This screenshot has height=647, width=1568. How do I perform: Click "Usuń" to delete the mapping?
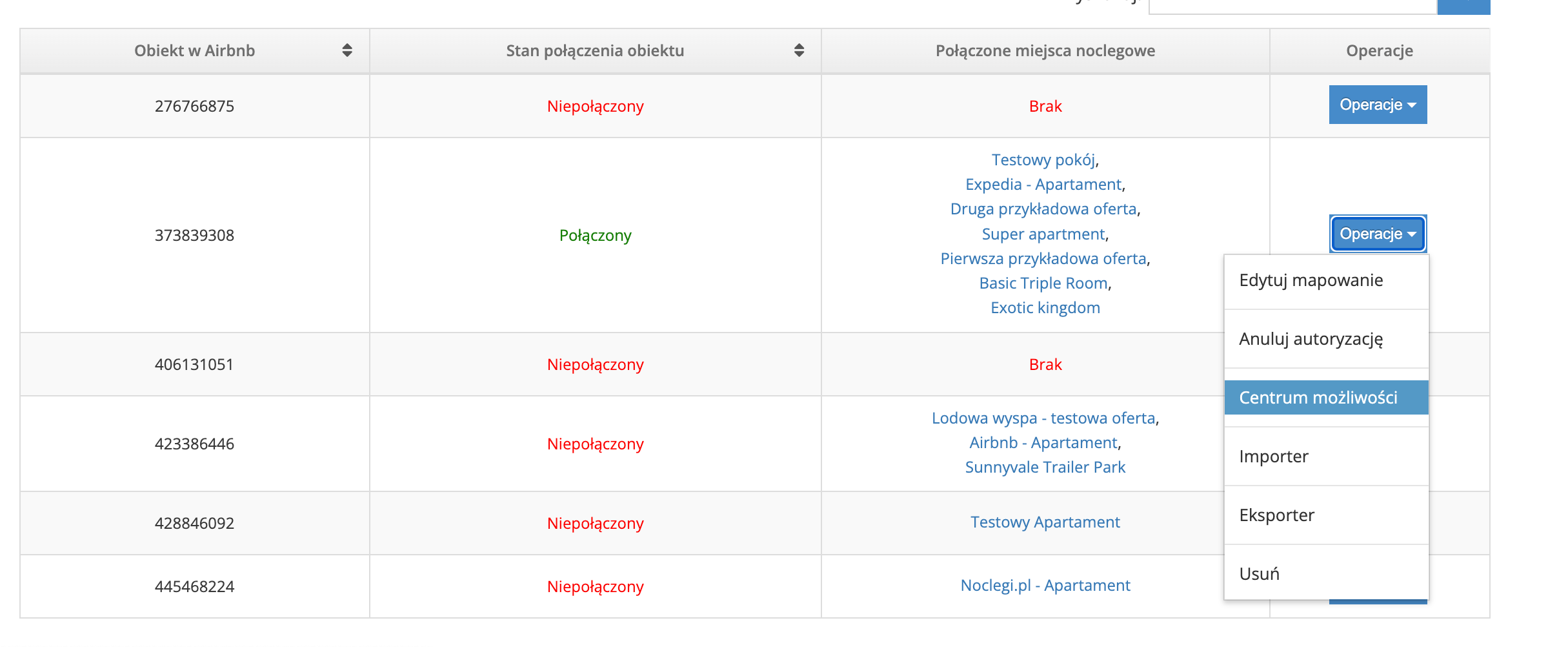tap(1258, 573)
